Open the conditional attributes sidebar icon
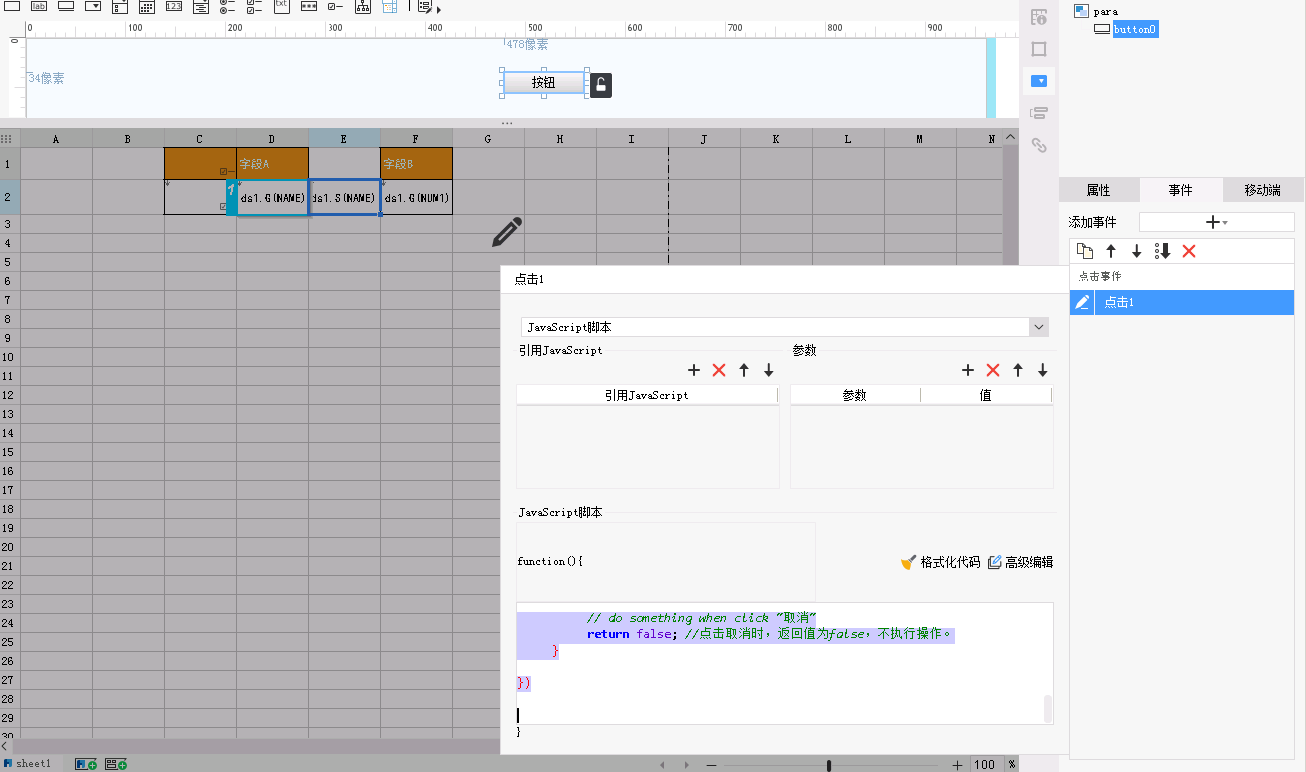1306x772 pixels. (1039, 113)
